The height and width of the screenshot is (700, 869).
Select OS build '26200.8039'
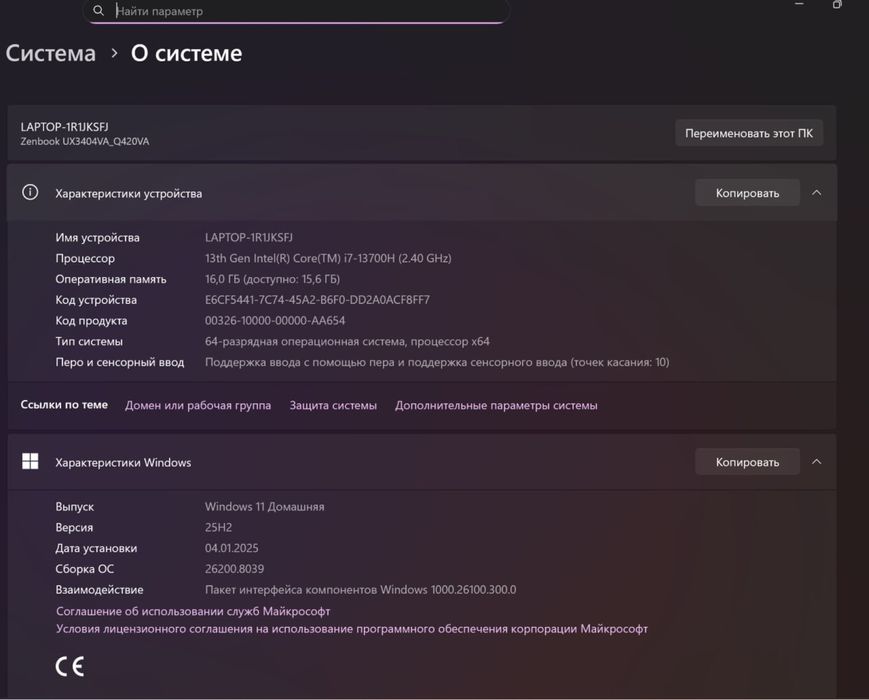click(x=234, y=569)
